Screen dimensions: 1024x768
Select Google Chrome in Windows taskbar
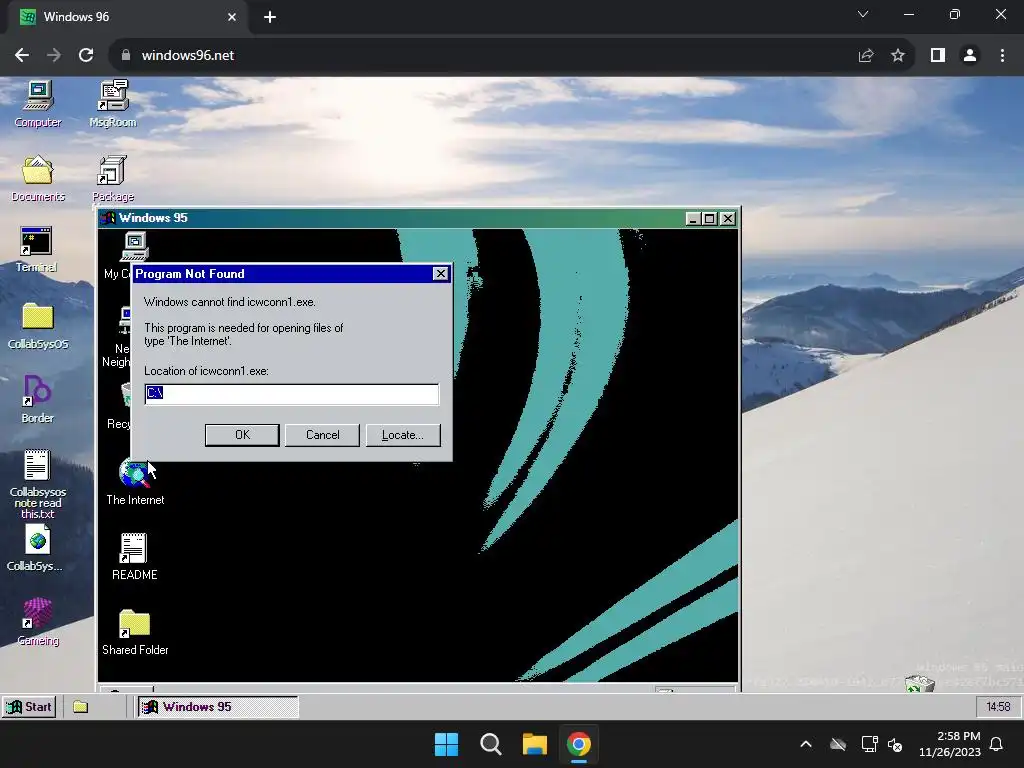579,744
